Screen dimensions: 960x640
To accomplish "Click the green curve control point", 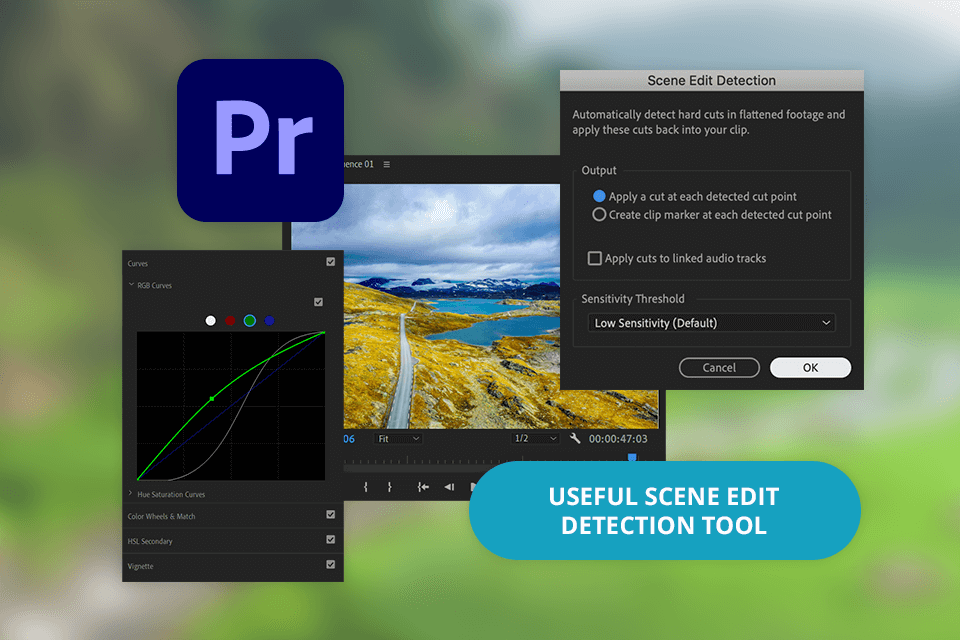I will tap(212, 399).
